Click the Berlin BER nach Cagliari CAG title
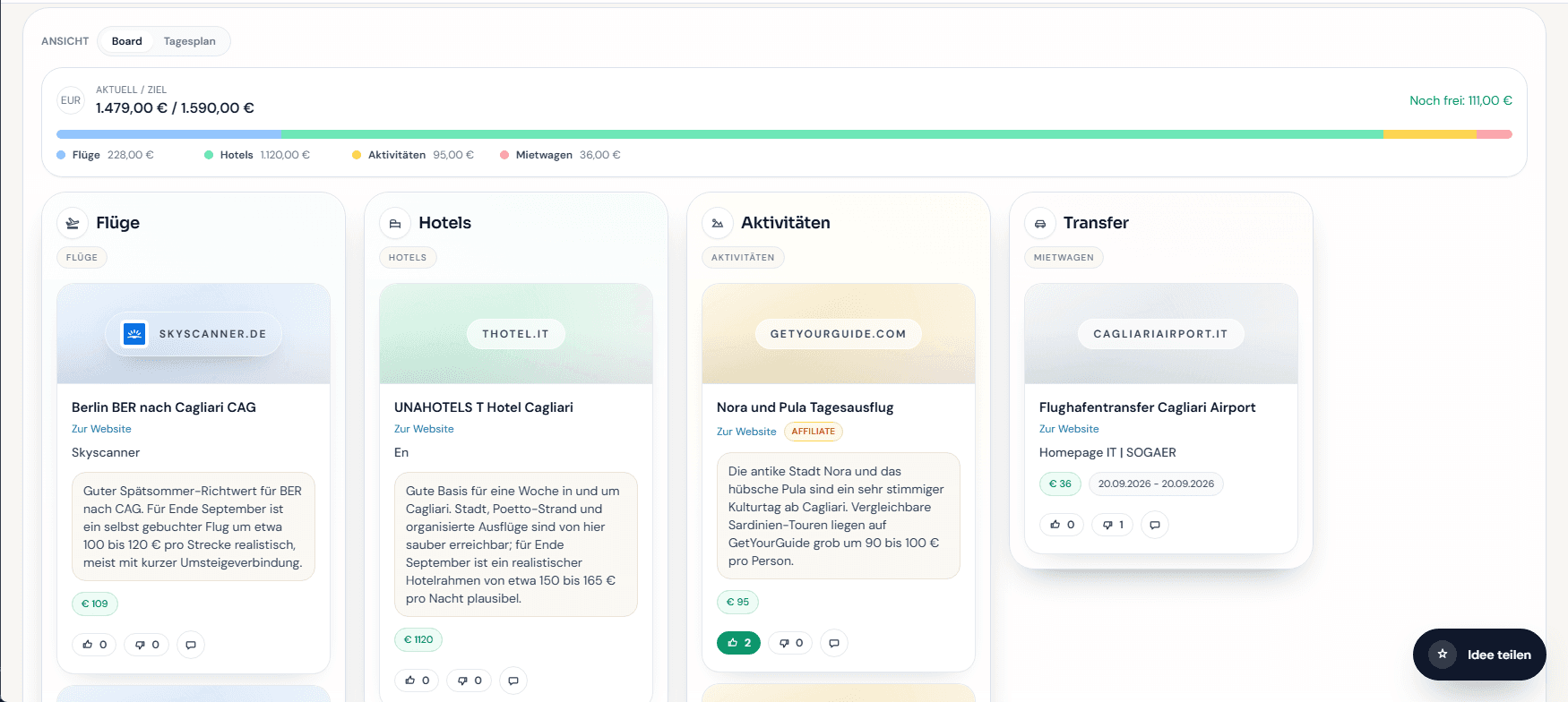Viewport: 1568px width, 702px height. click(164, 407)
